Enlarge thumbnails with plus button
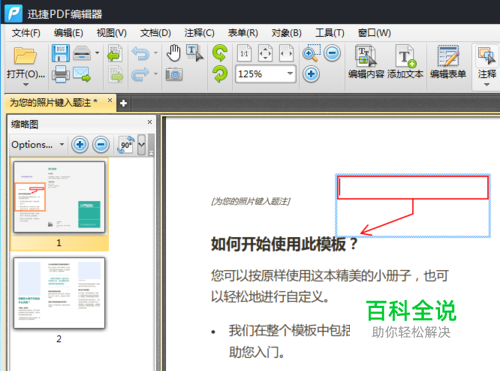 tap(80, 145)
